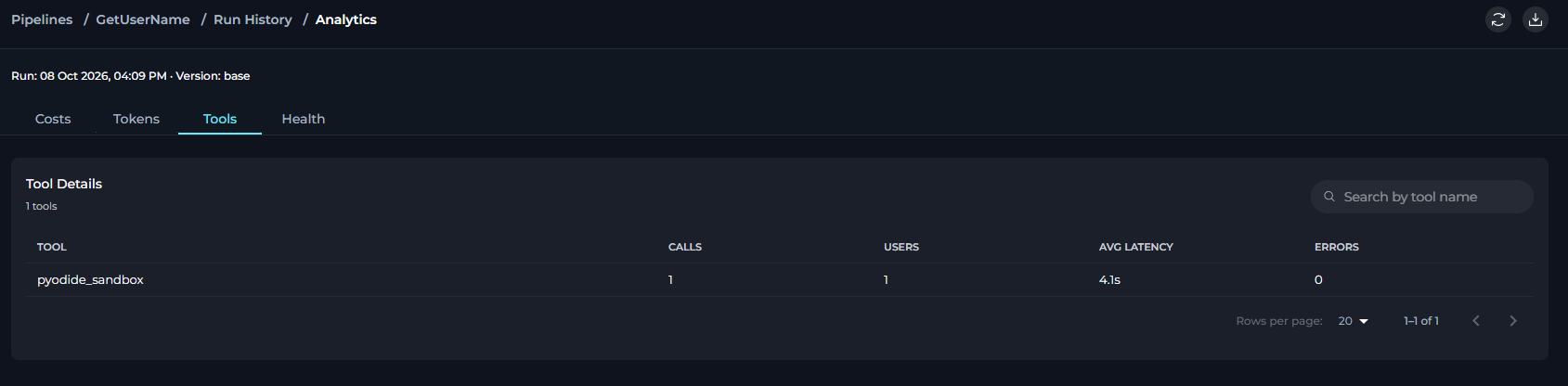Click the magnifier icon in search box

pos(1329,197)
